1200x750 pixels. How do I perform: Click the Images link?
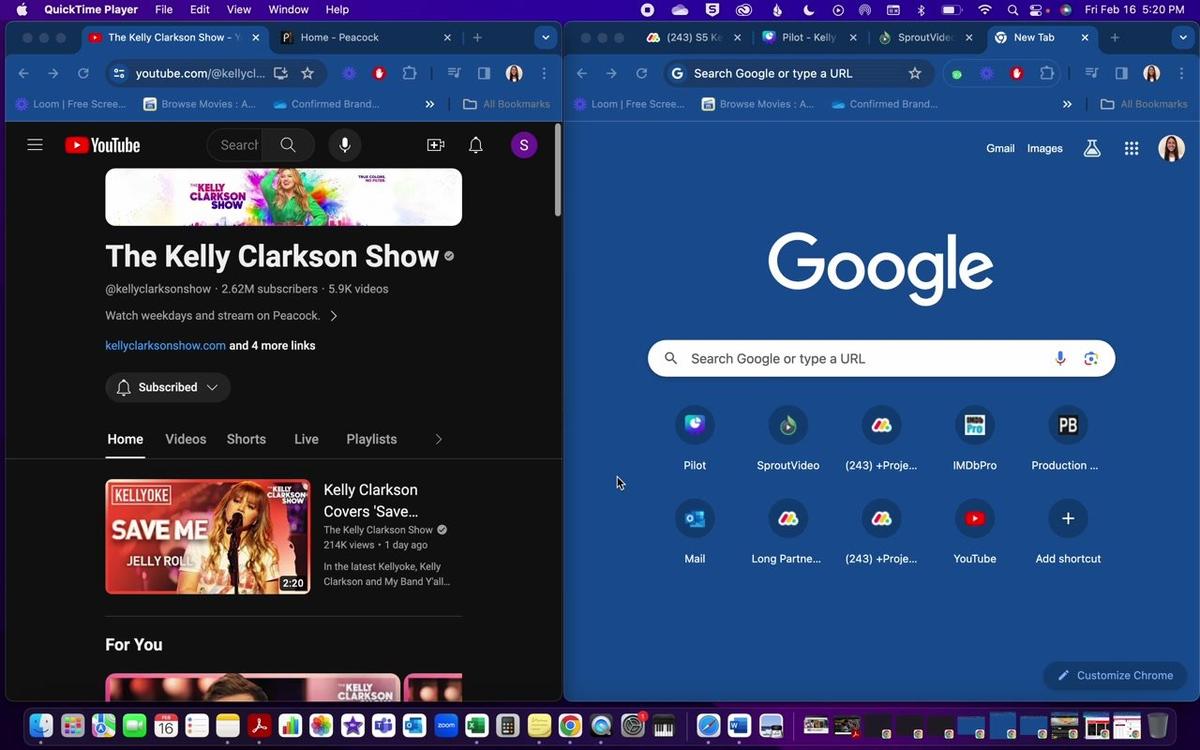pyautogui.click(x=1045, y=148)
